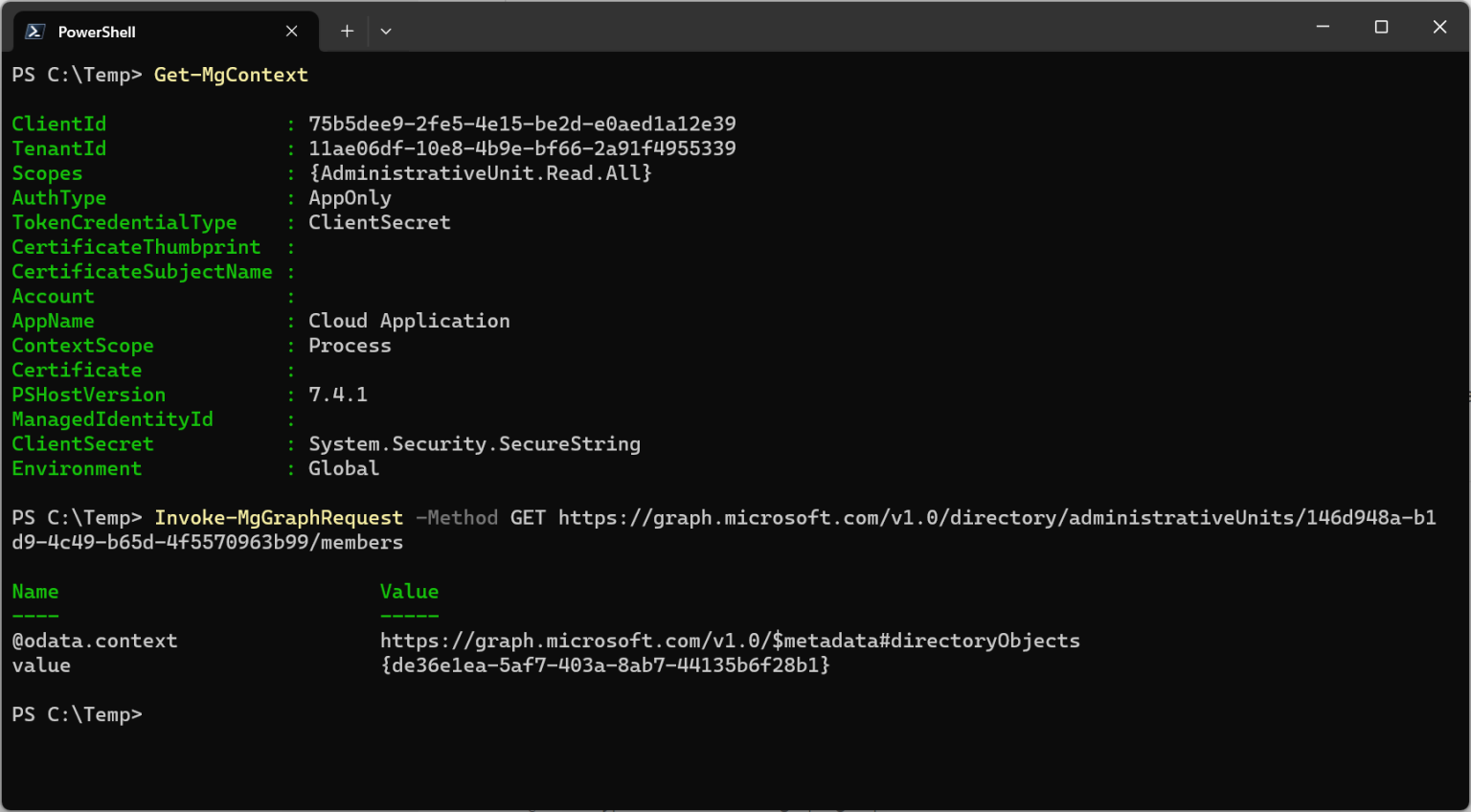Click the Cloud Application app name
Viewport: 1471px width, 812px height.
tap(409, 321)
